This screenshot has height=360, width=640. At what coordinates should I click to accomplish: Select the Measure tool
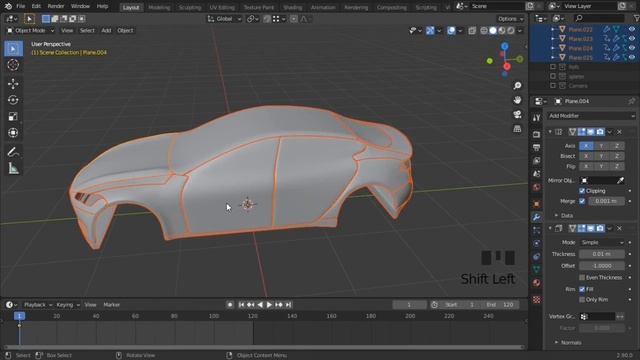point(13,168)
